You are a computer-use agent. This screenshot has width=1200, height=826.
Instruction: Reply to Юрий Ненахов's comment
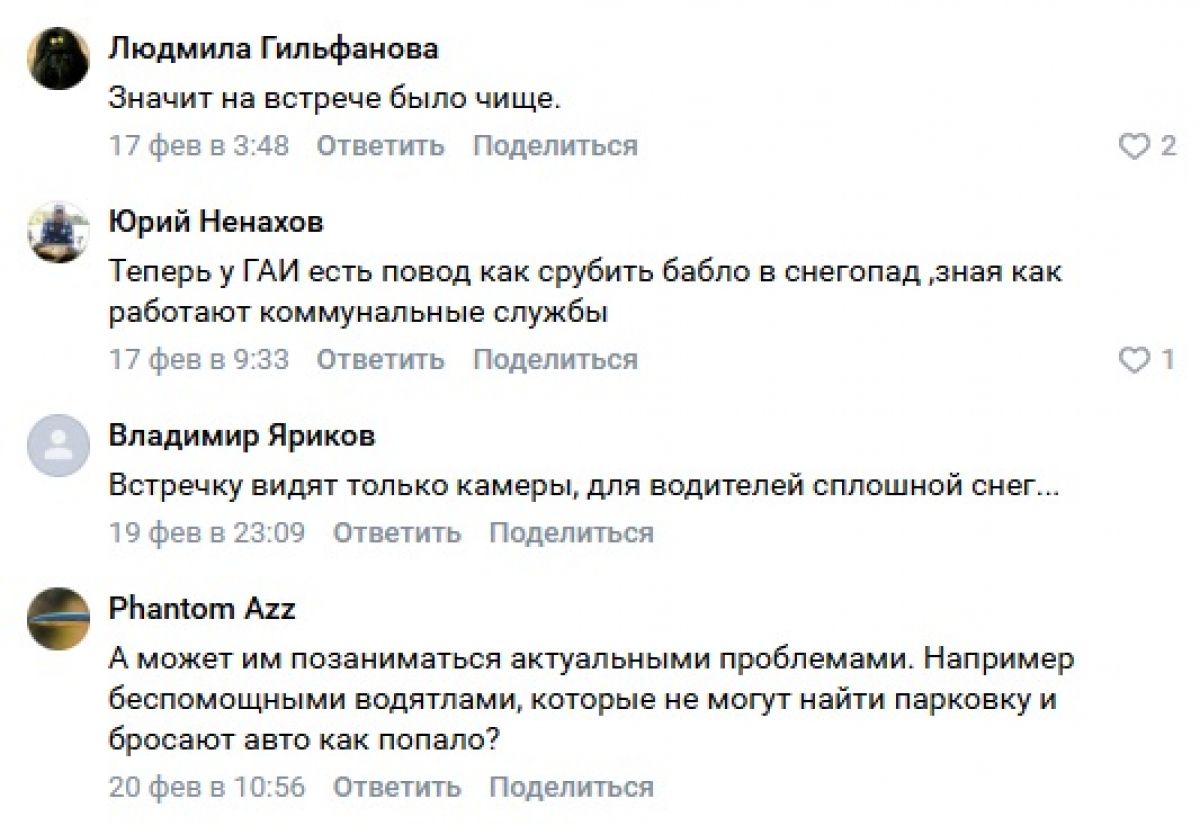pos(380,359)
